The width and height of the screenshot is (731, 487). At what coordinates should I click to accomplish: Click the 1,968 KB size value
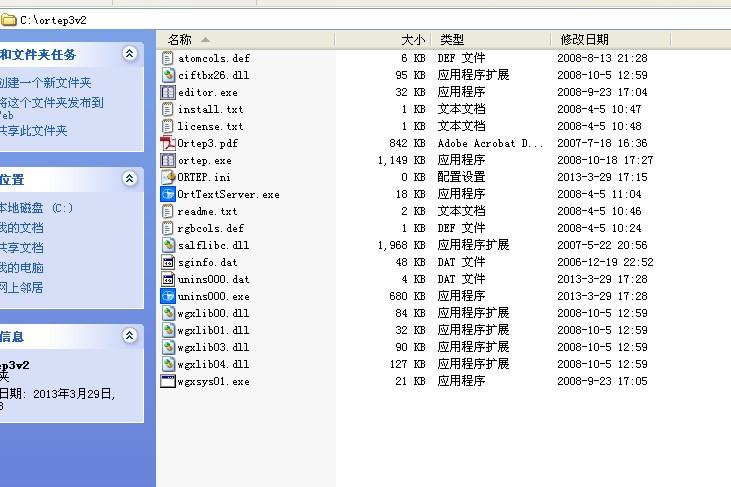(x=401, y=245)
